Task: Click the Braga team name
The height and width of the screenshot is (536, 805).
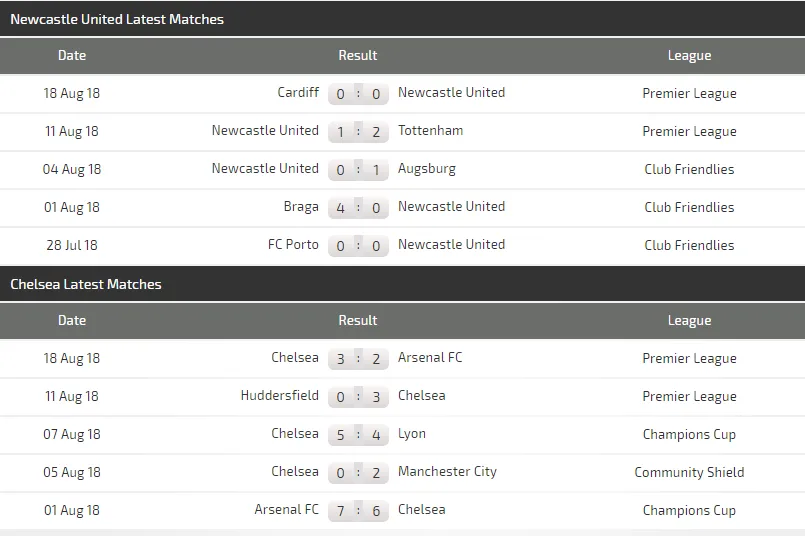Action: [x=301, y=207]
